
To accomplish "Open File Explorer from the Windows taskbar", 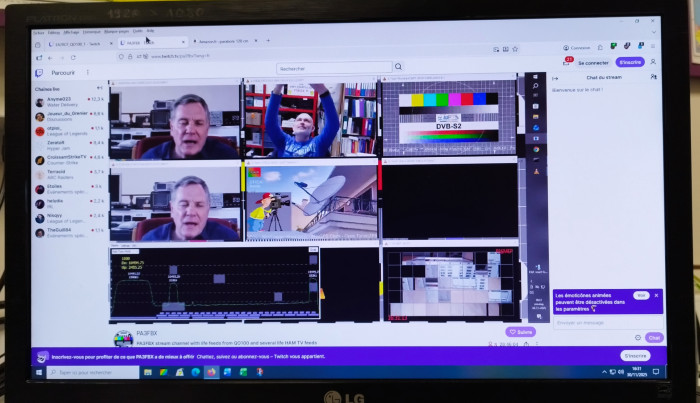I will 147,372.
